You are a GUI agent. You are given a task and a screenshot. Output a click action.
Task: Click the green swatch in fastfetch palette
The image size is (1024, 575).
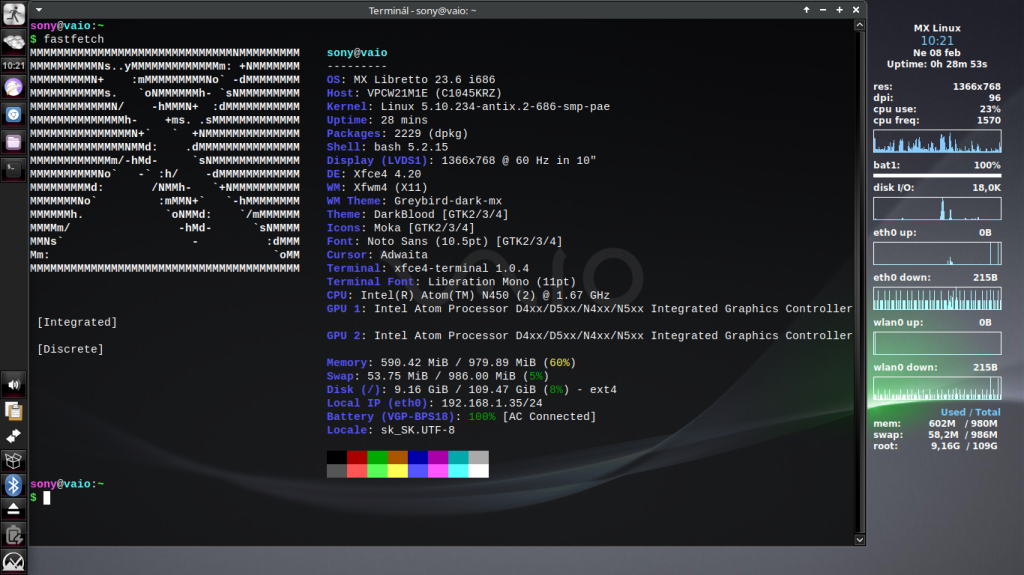(377, 457)
